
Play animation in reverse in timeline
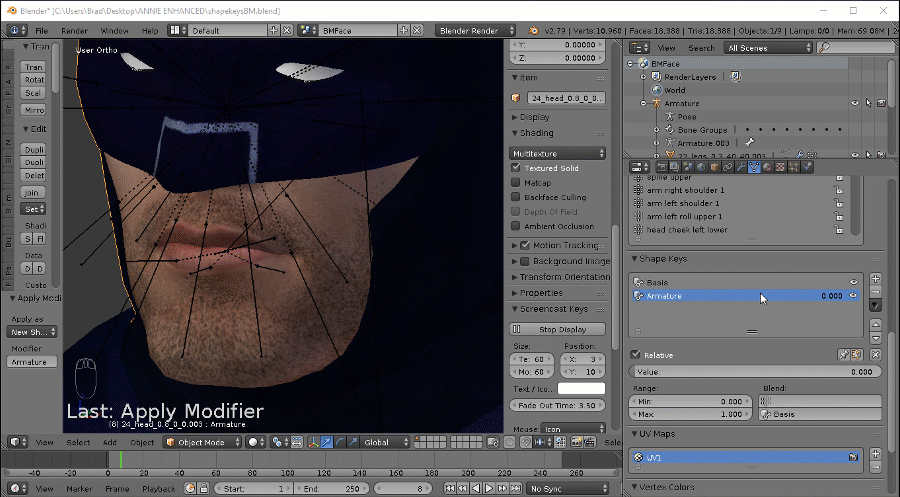[x=476, y=488]
